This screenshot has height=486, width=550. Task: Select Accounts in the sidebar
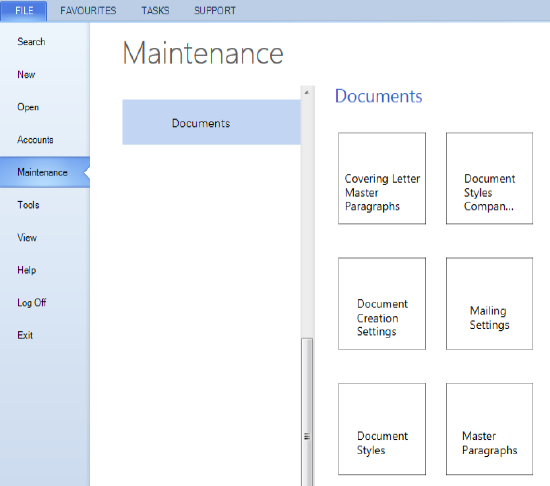pyautogui.click(x=45, y=140)
